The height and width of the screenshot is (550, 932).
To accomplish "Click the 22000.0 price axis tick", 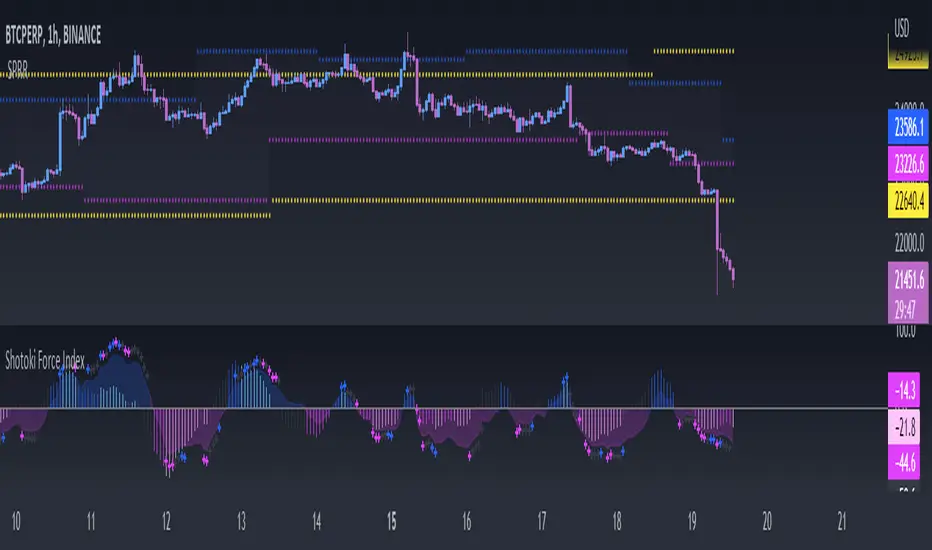I will point(907,241).
